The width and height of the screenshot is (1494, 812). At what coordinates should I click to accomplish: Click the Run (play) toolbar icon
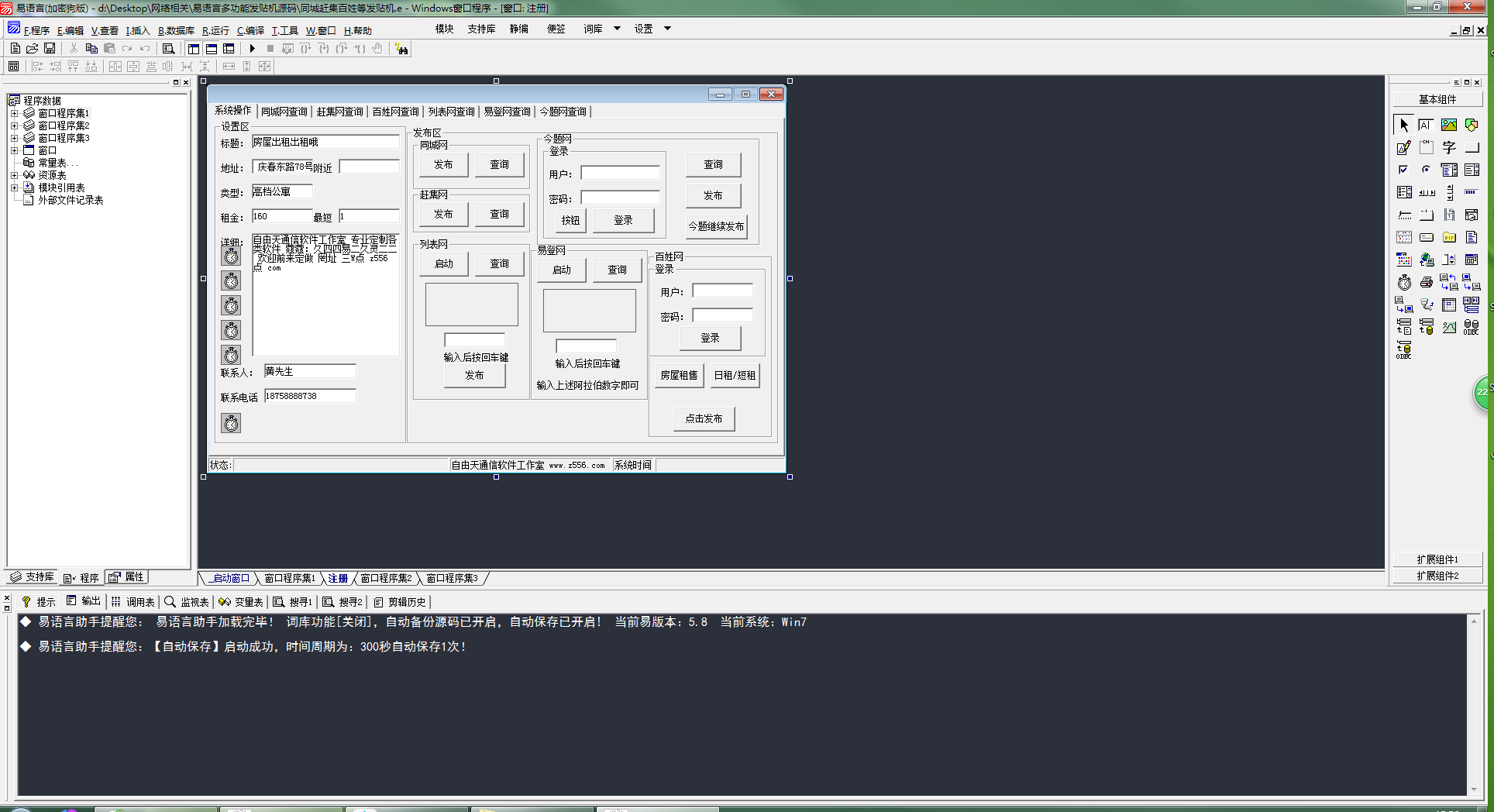pos(252,48)
